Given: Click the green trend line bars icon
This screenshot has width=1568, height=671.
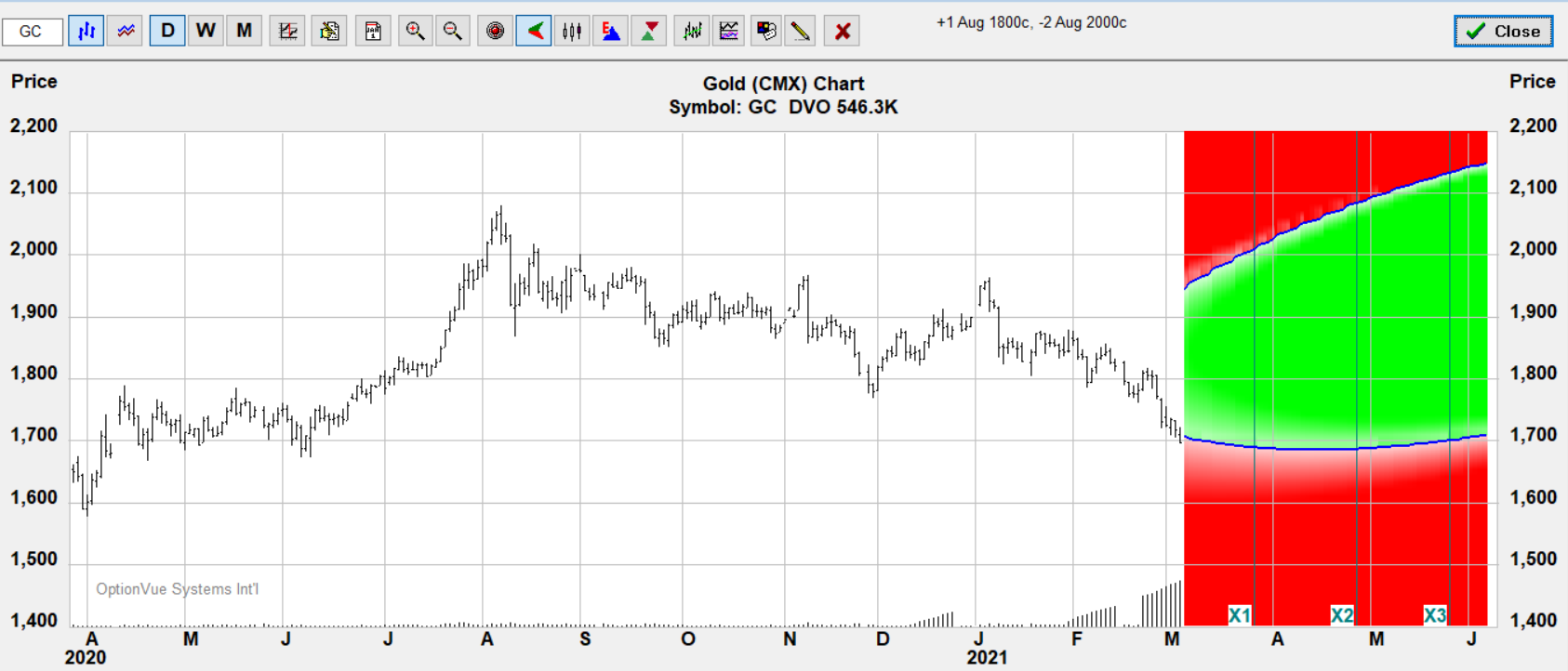Looking at the screenshot, I should tap(692, 31).
